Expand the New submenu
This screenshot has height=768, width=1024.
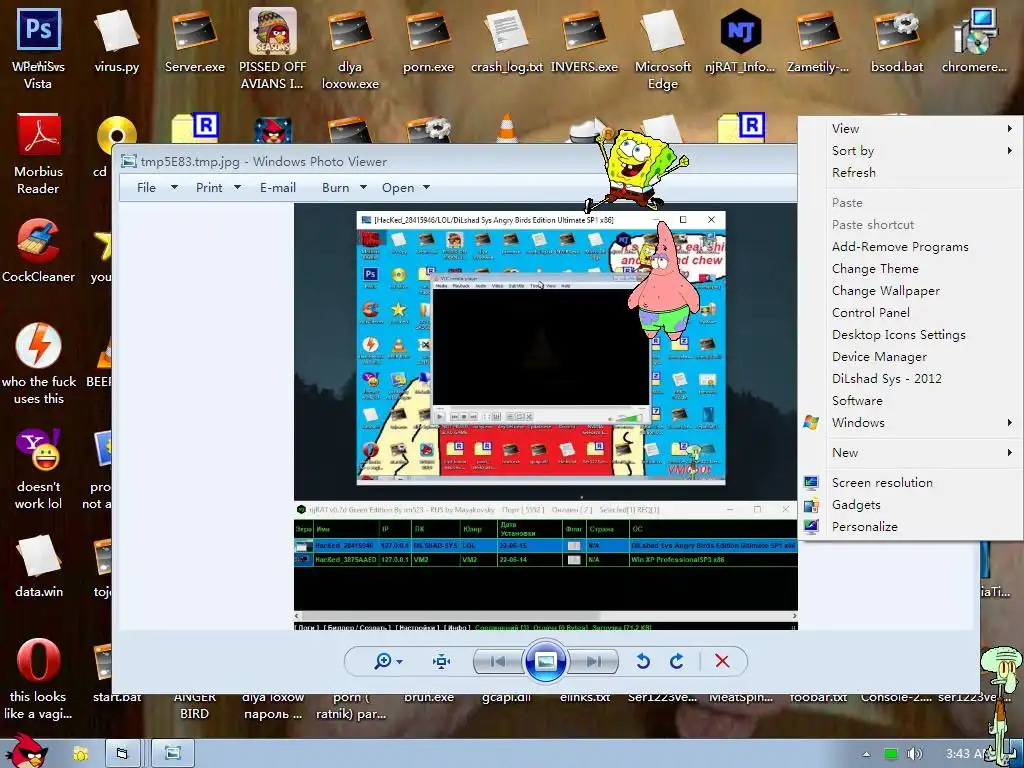911,453
